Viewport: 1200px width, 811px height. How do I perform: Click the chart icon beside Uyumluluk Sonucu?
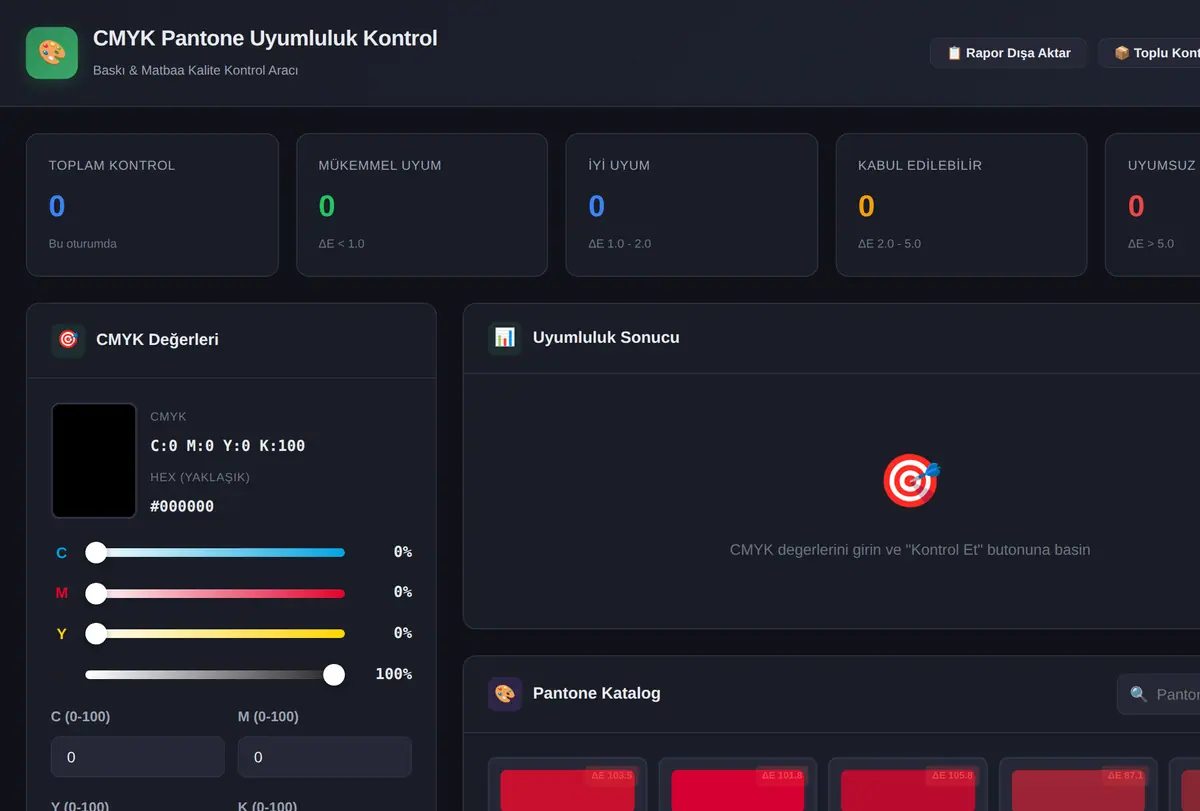[505, 338]
